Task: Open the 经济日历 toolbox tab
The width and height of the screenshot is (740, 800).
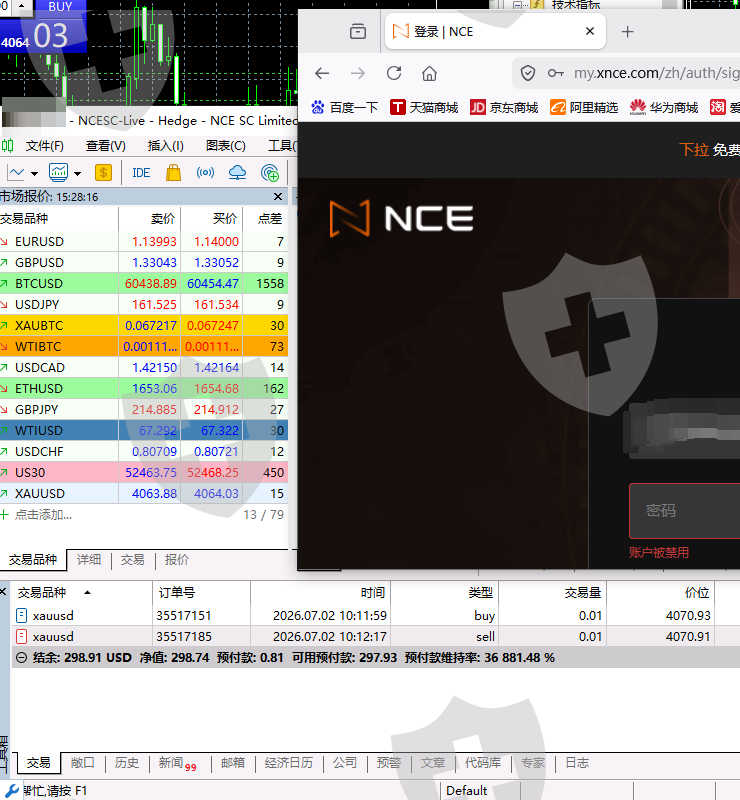Action: 289,763
